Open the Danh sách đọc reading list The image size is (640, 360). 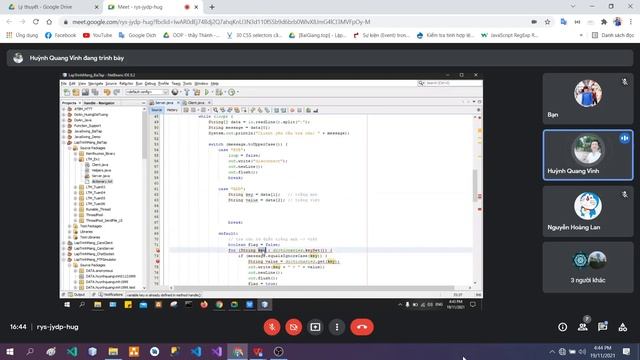pos(613,35)
